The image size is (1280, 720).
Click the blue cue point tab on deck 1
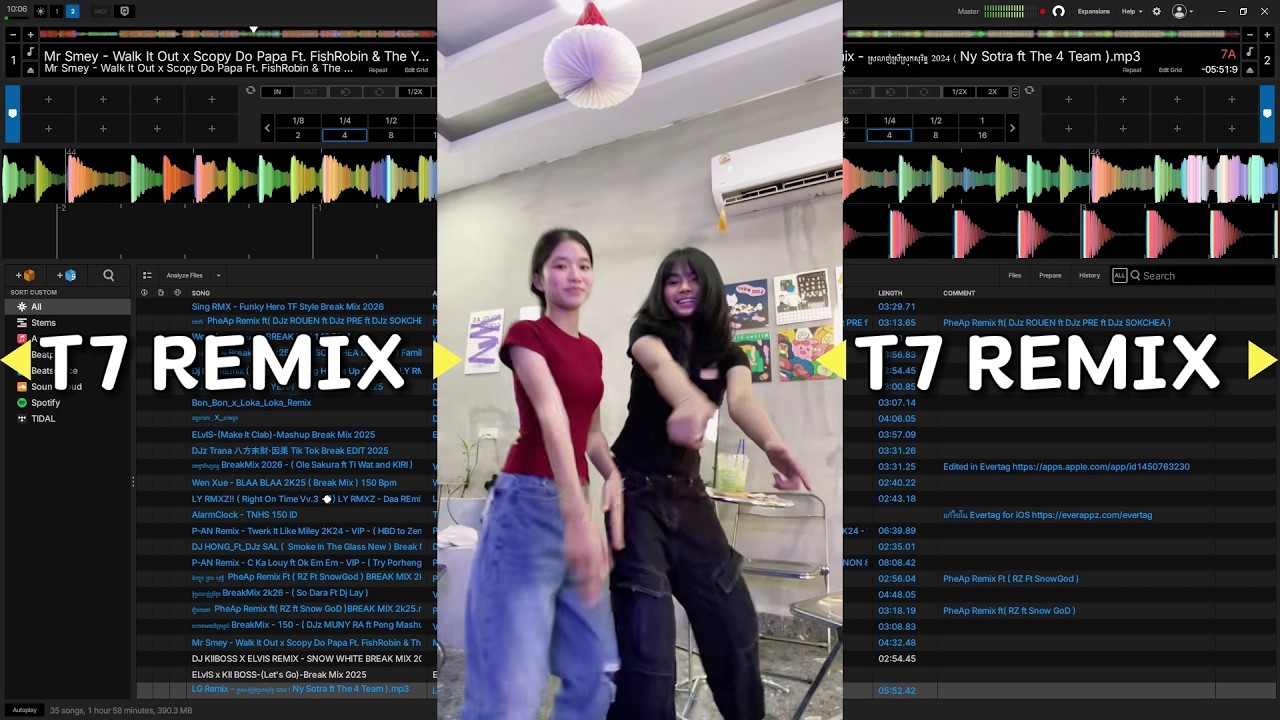coord(12,112)
